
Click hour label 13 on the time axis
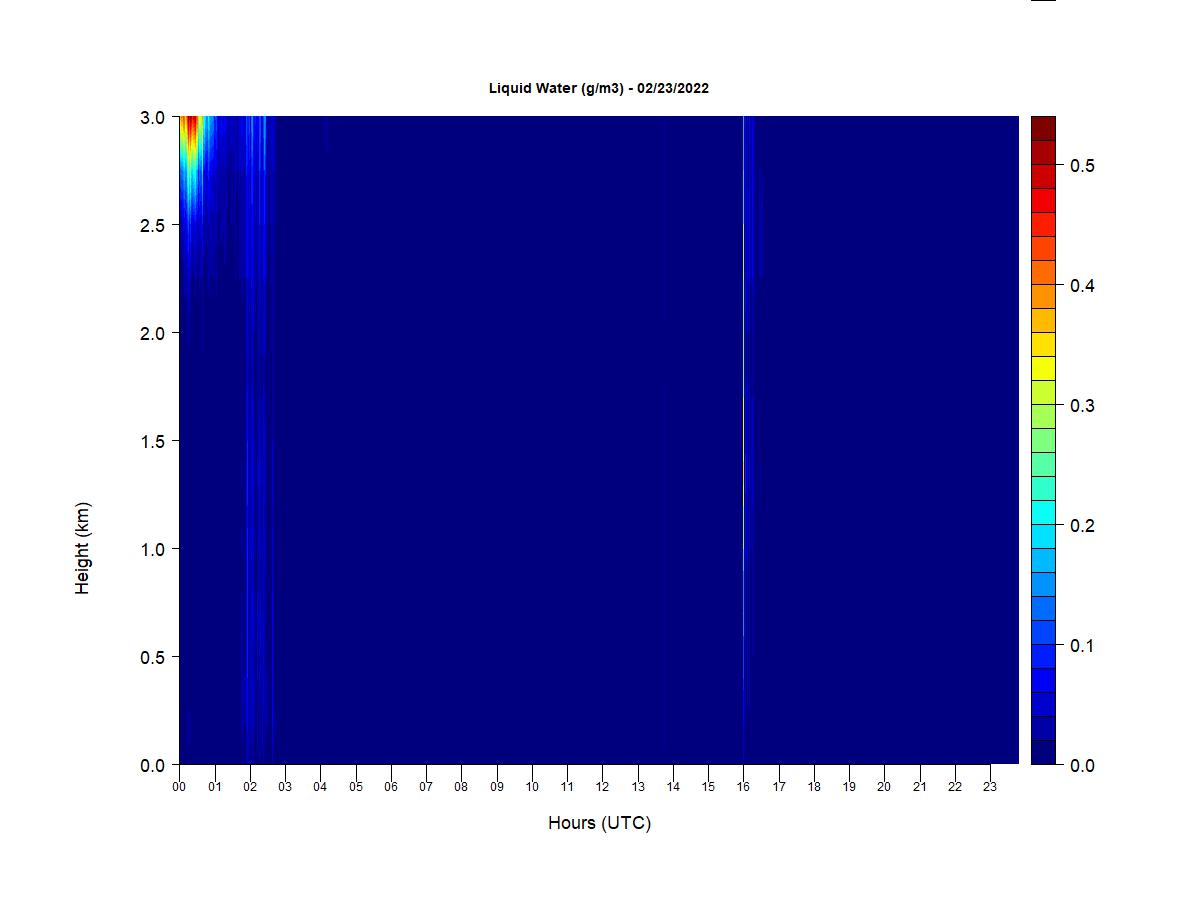(637, 786)
